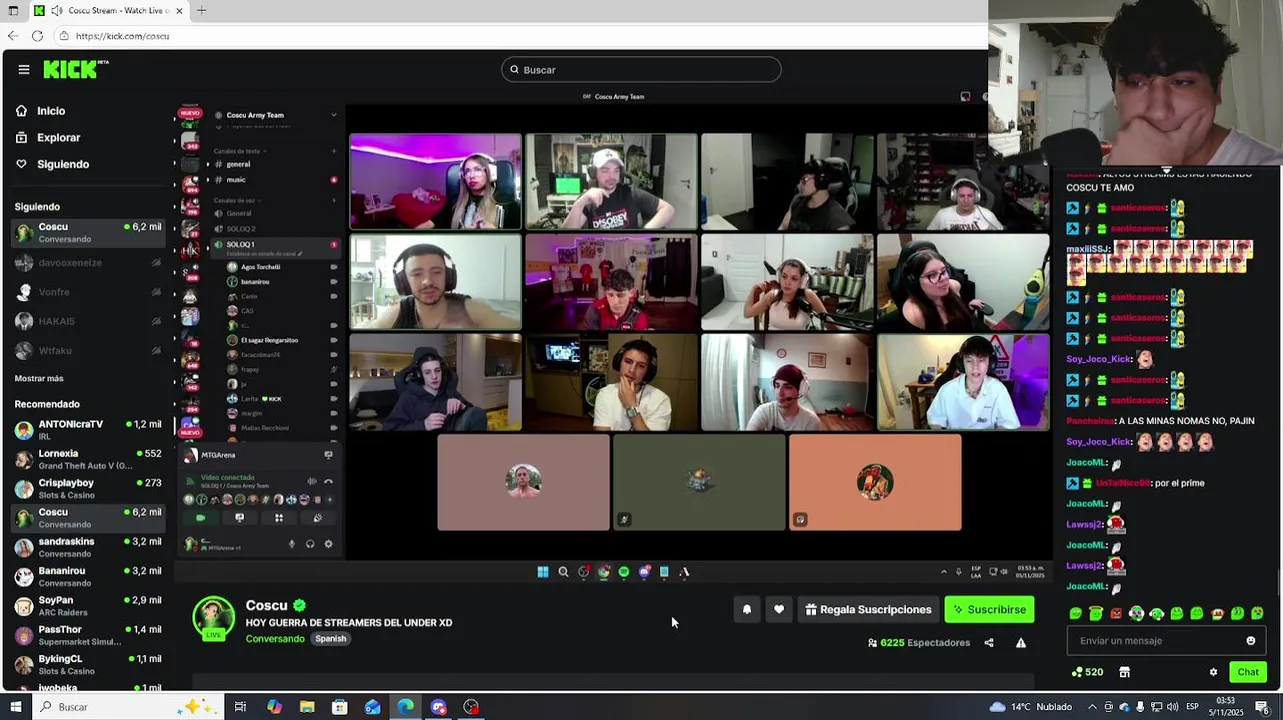Click the share stream icon
The height and width of the screenshot is (720, 1283).
point(989,643)
